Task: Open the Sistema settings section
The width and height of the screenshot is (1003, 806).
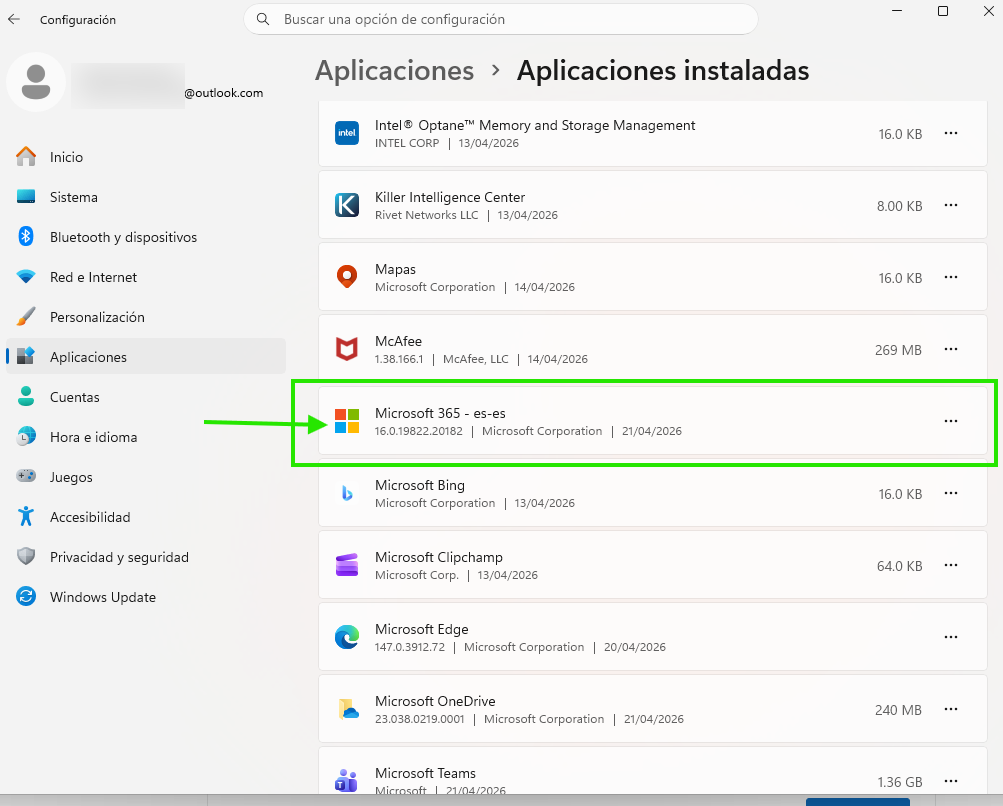Action: click(x=146, y=197)
